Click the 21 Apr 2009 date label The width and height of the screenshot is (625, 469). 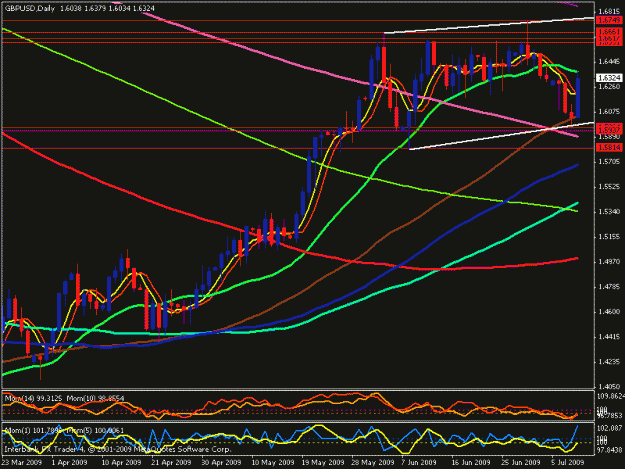171,462
